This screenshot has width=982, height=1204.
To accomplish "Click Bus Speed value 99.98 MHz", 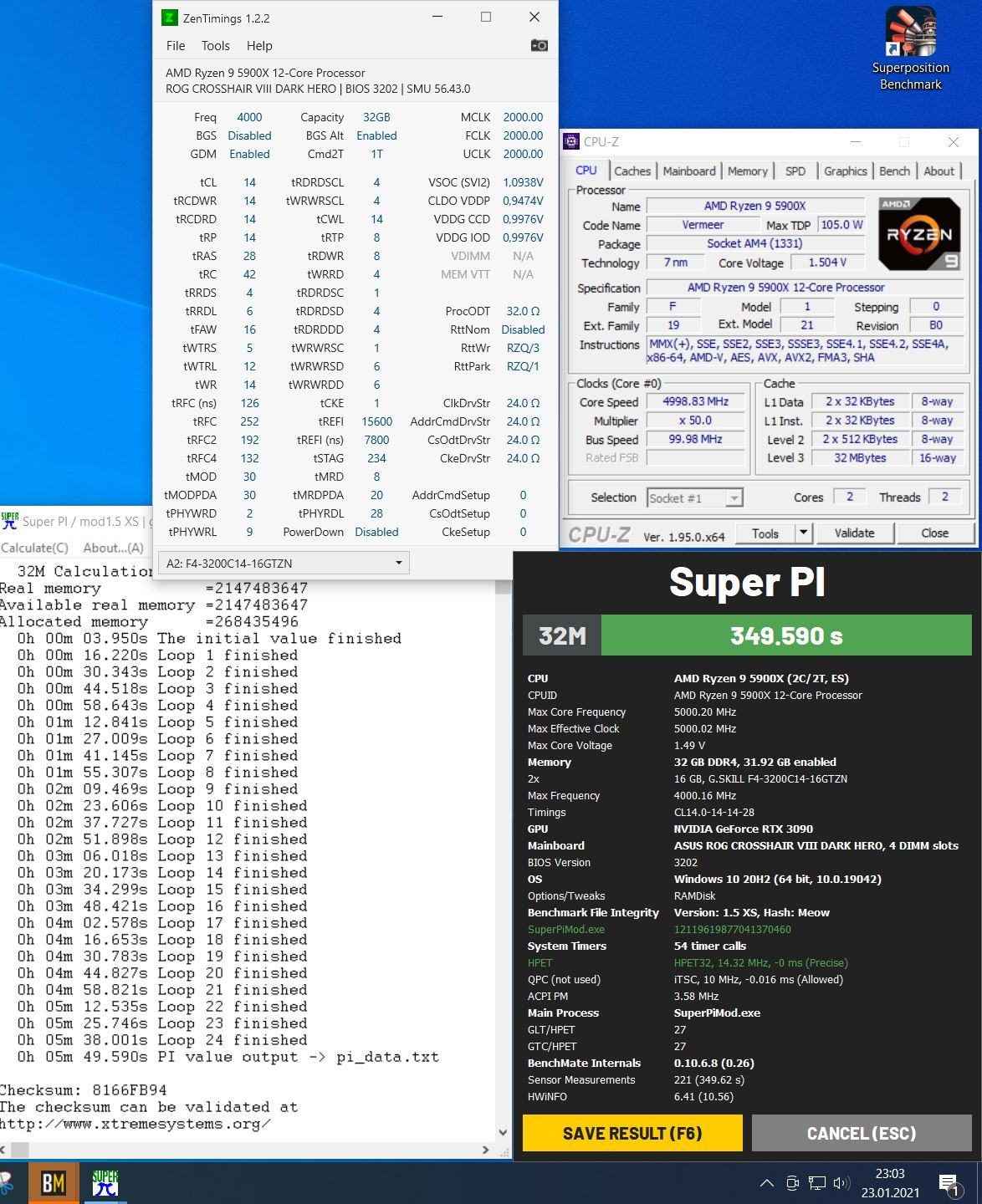I will [x=695, y=440].
